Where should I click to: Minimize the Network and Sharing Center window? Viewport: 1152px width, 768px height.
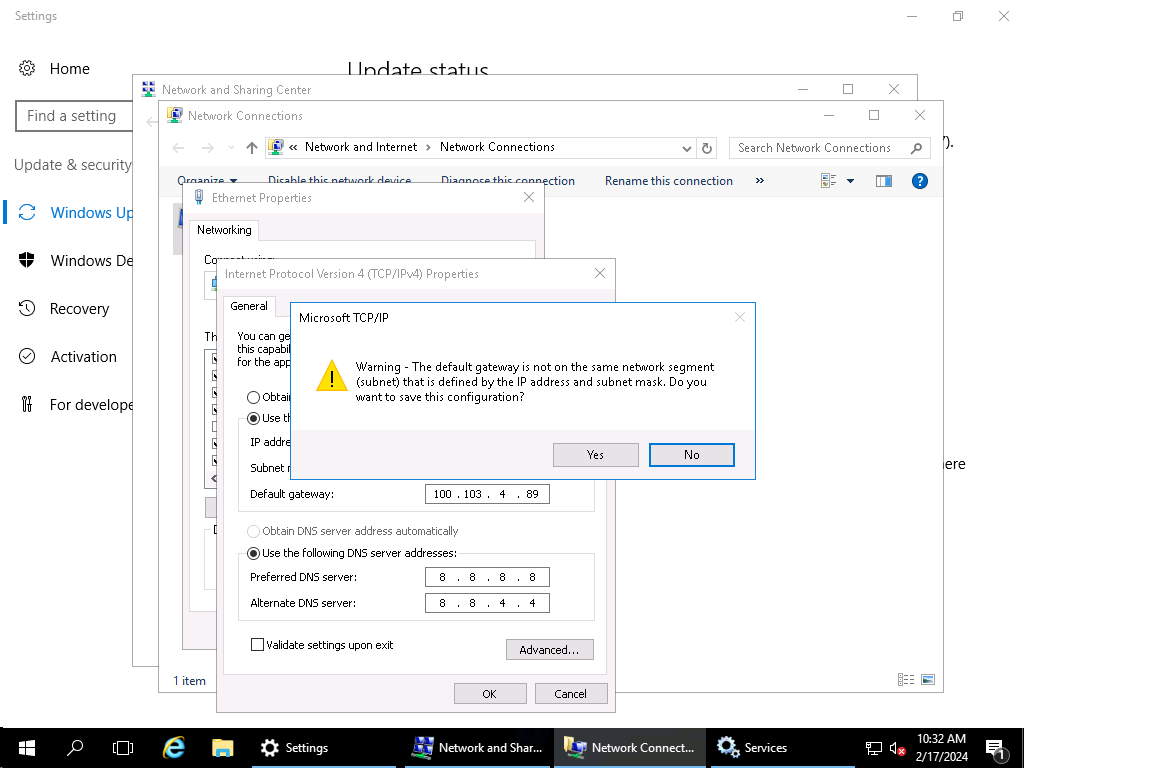[803, 89]
